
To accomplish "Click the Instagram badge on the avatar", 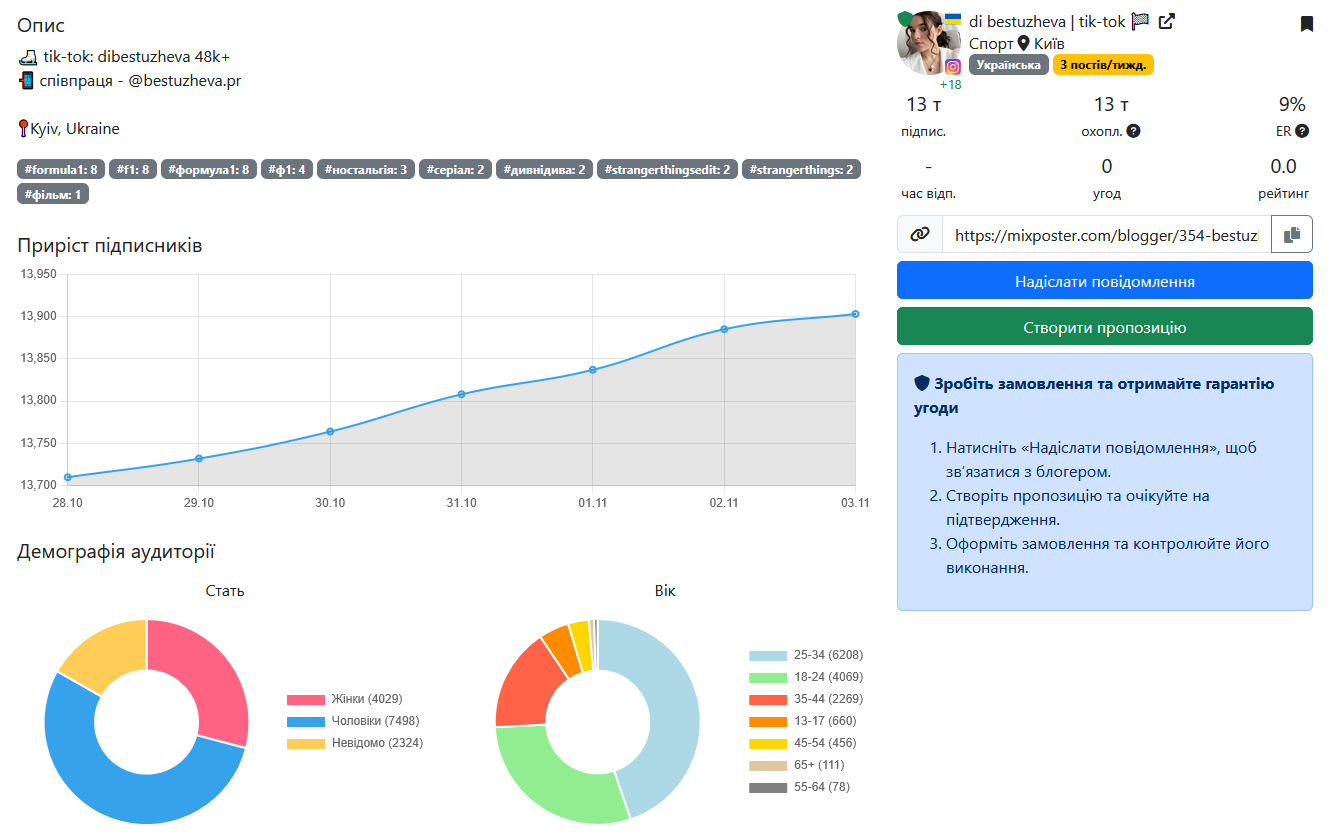I will 953,66.
